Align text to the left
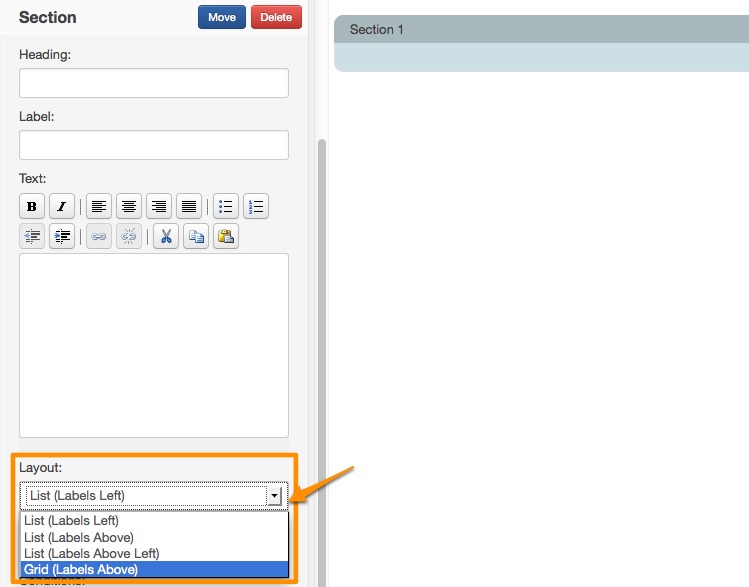Viewport: 749px width, 587px height. pyautogui.click(x=99, y=207)
